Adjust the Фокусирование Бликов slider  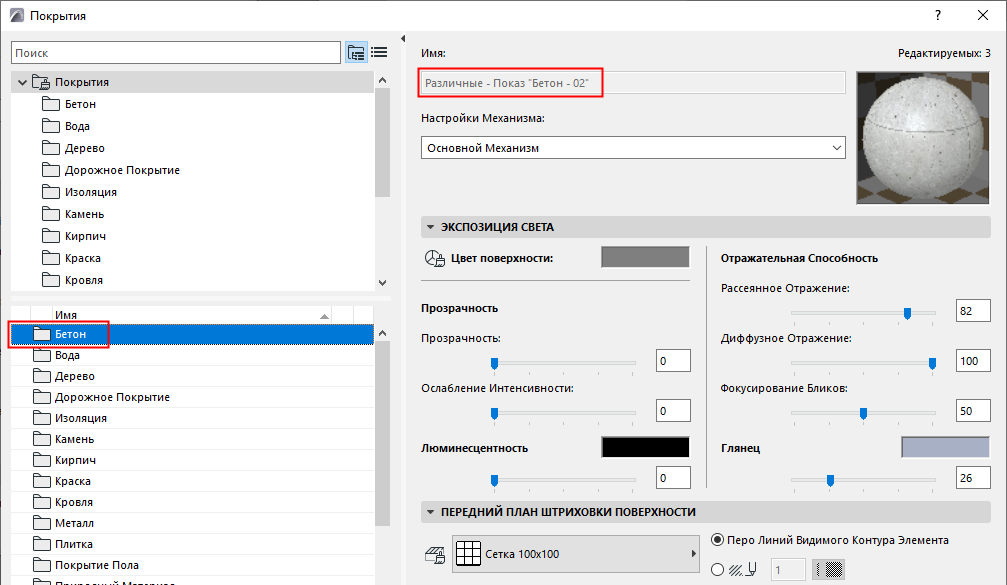864,414
